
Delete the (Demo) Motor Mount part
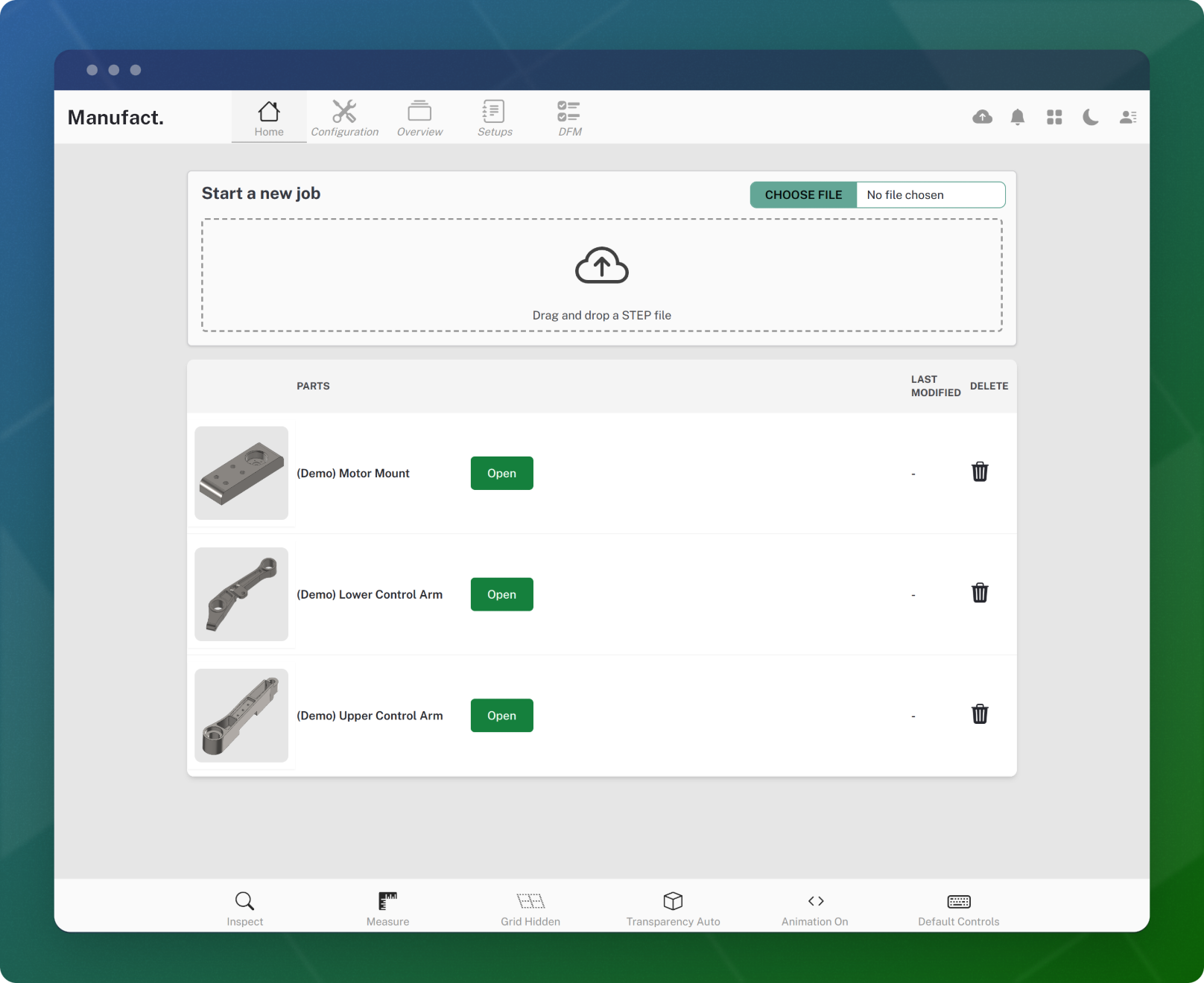980,472
